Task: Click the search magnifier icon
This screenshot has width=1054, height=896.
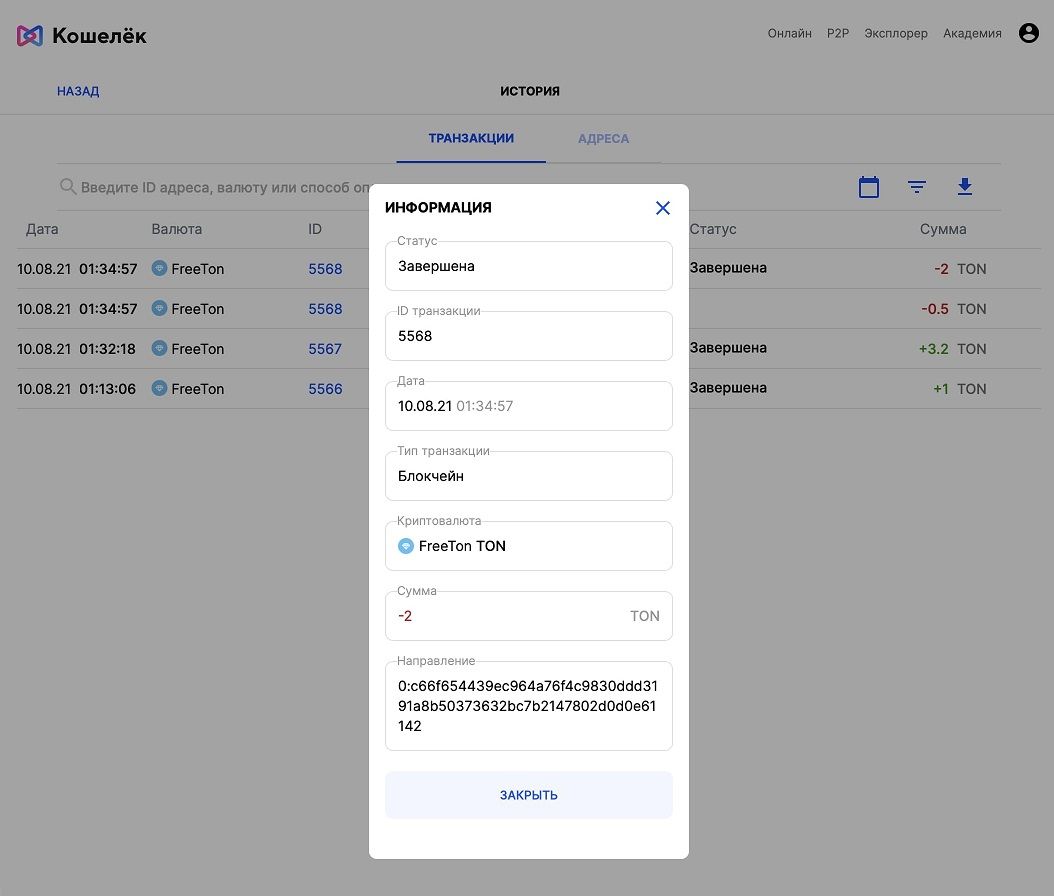Action: click(68, 186)
